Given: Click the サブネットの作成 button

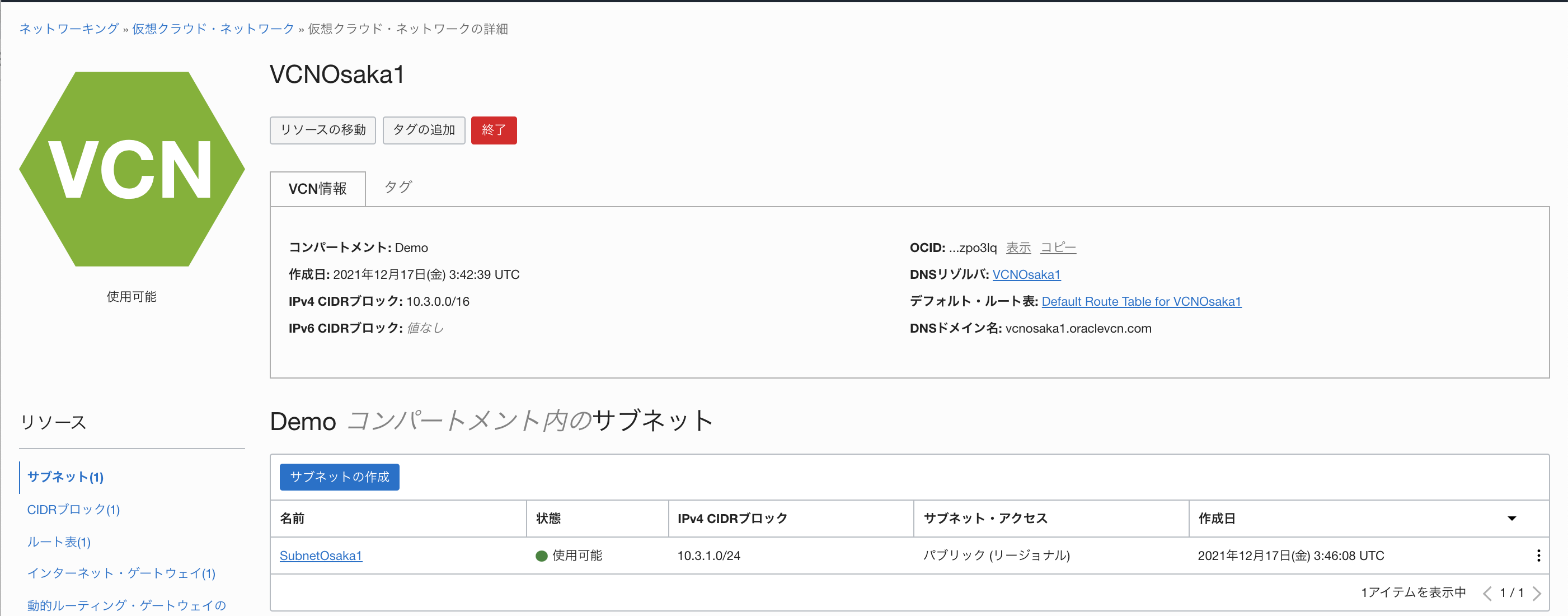Looking at the screenshot, I should coord(339,477).
